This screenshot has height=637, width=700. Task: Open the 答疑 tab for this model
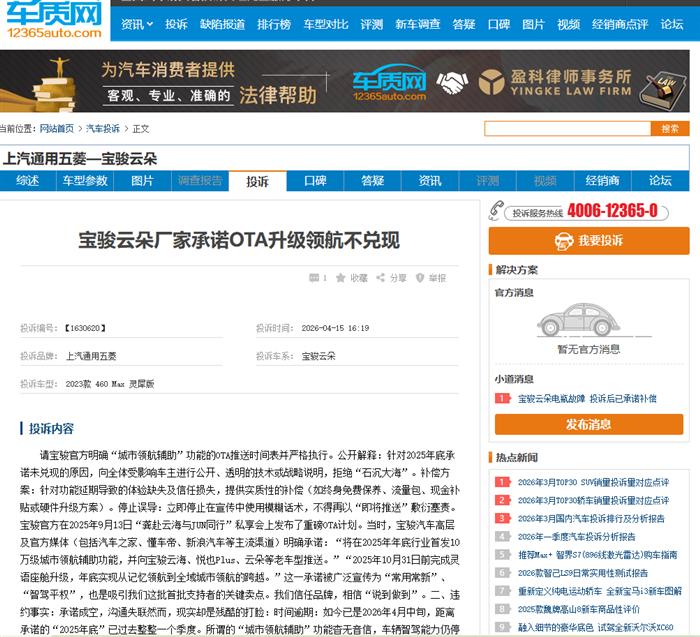(373, 181)
